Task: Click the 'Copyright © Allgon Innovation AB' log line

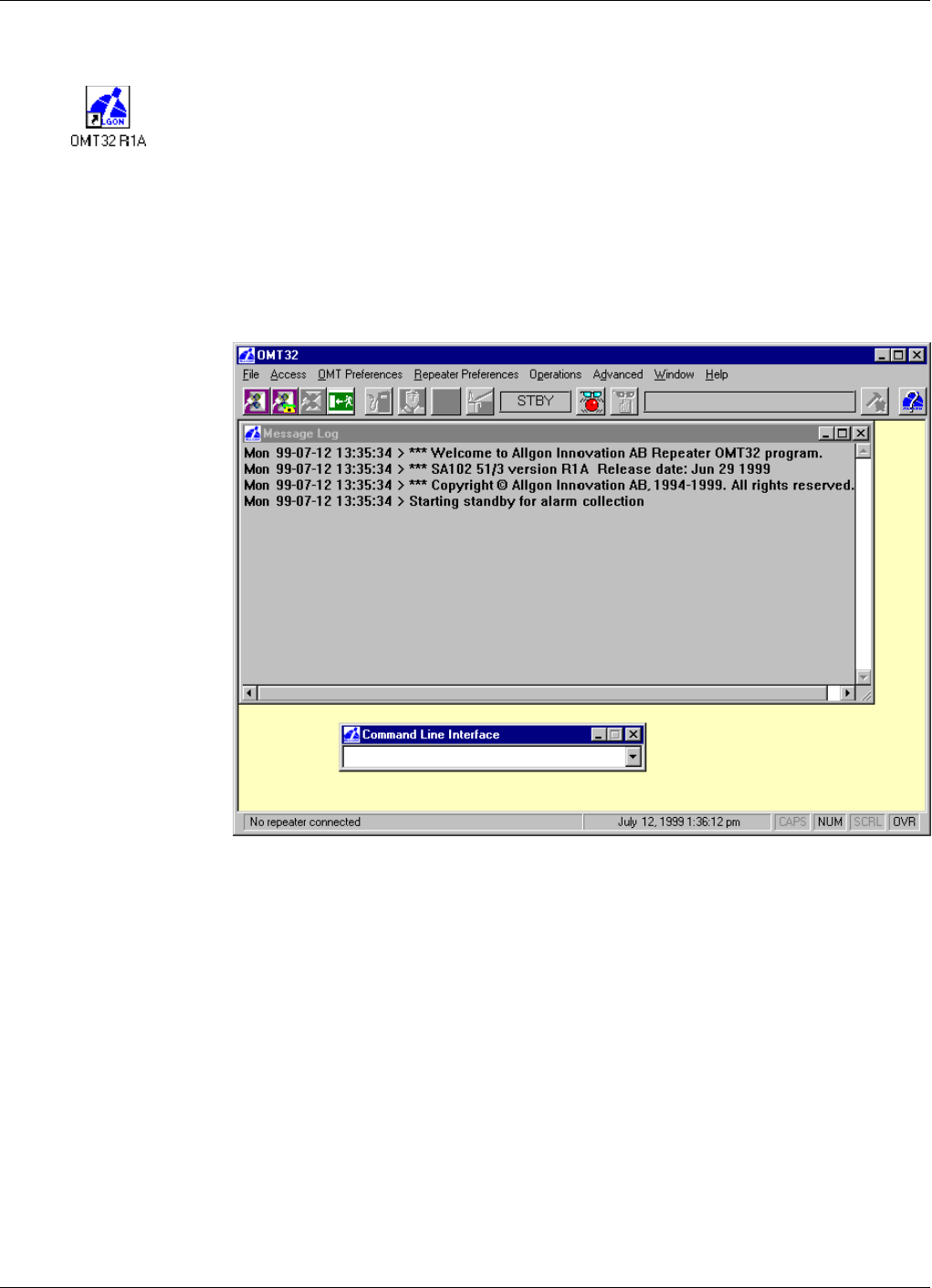Action: (549, 486)
